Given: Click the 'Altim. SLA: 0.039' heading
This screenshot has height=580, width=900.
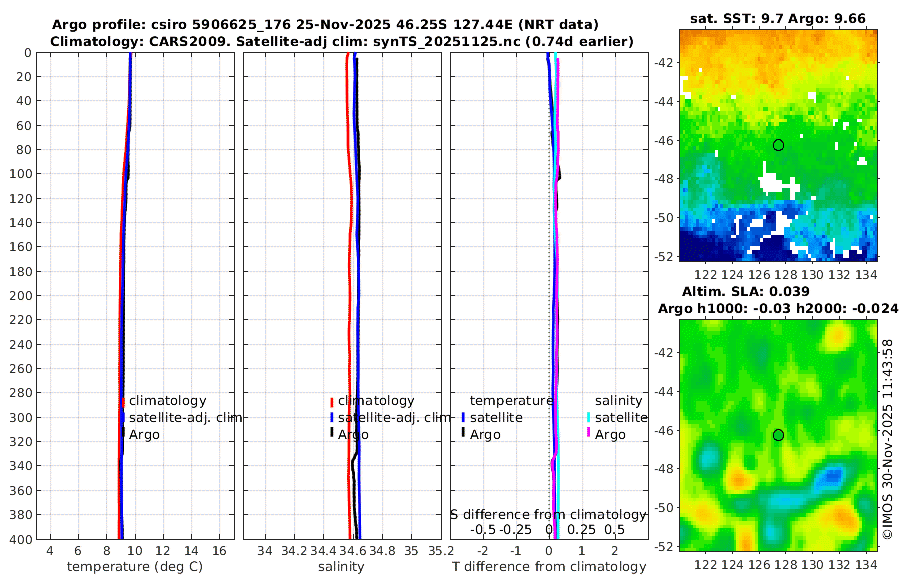Looking at the screenshot, I should 746,291.
